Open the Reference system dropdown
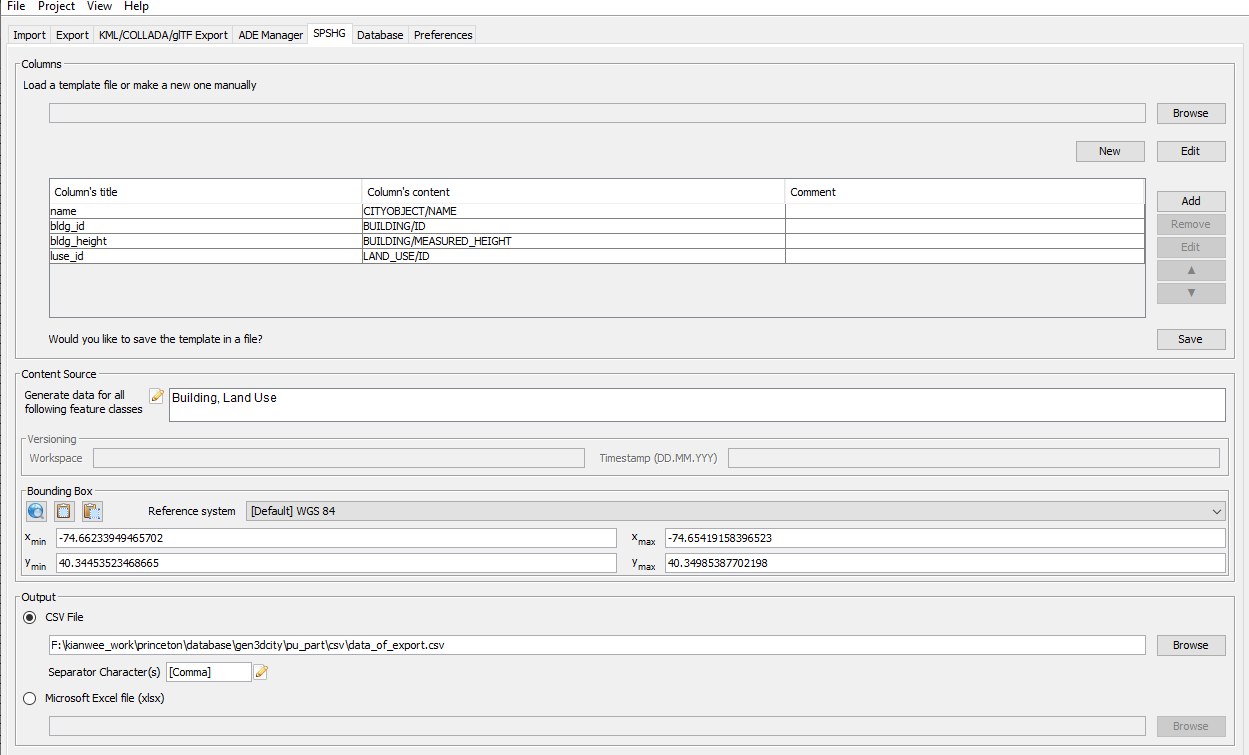1249x755 pixels. click(736, 511)
